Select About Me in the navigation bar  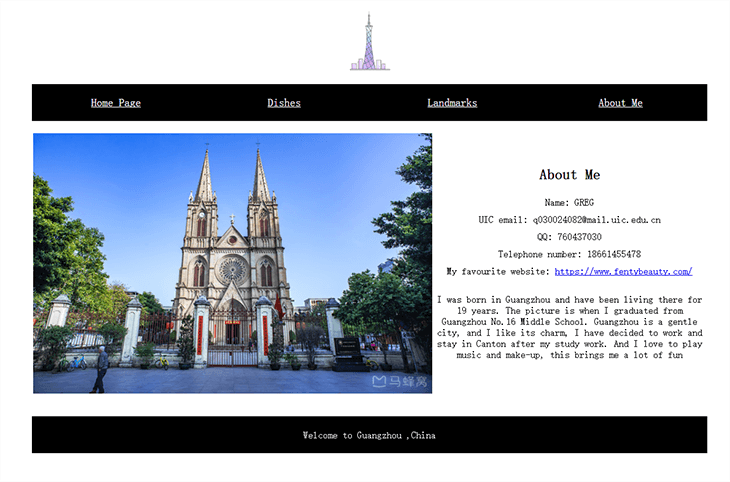click(620, 103)
